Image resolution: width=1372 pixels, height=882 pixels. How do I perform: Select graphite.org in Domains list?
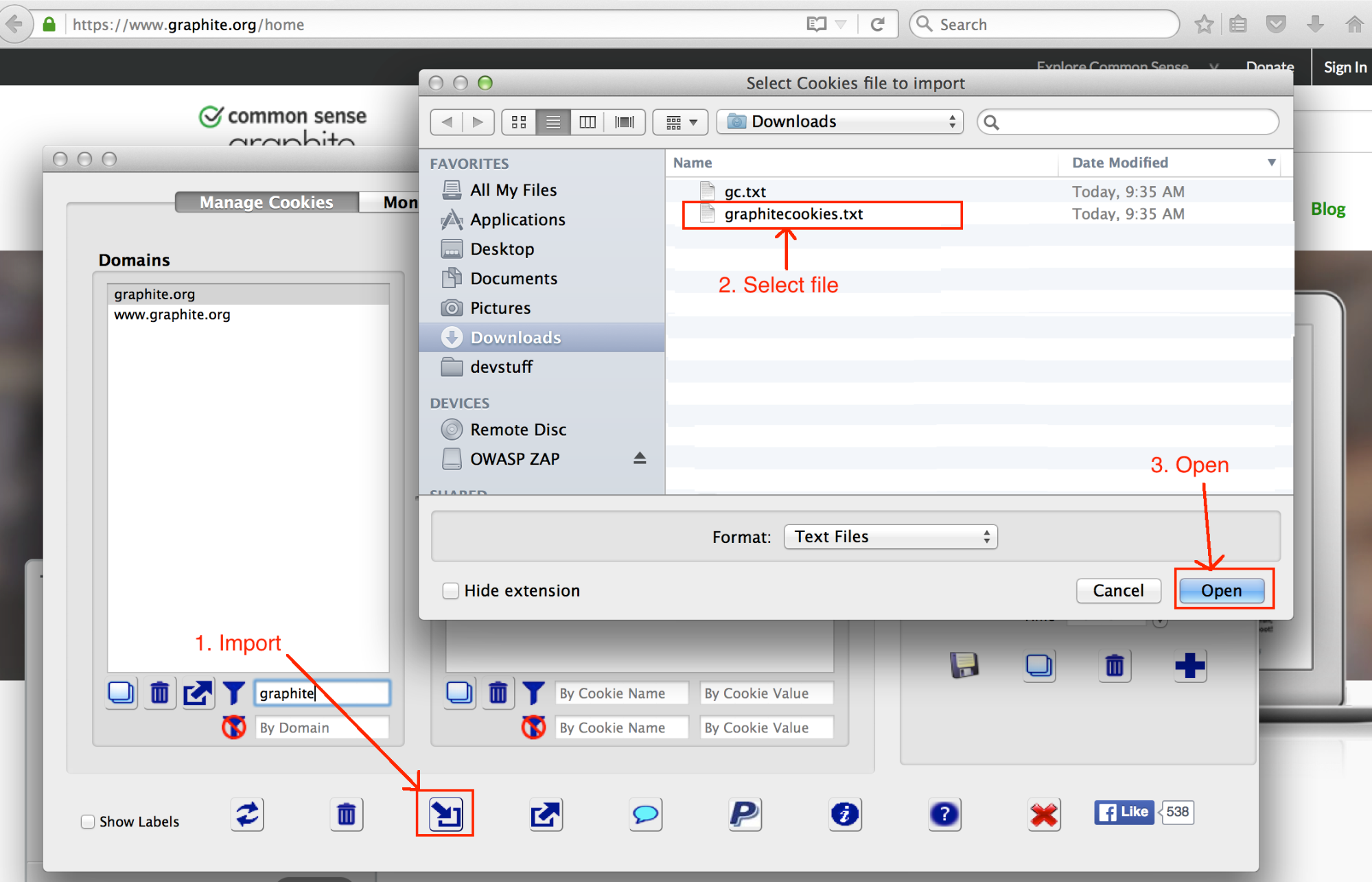(248, 294)
